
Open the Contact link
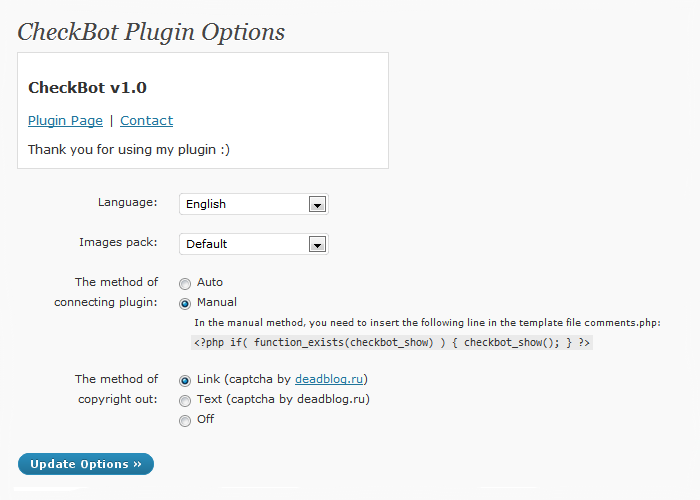[146, 121]
